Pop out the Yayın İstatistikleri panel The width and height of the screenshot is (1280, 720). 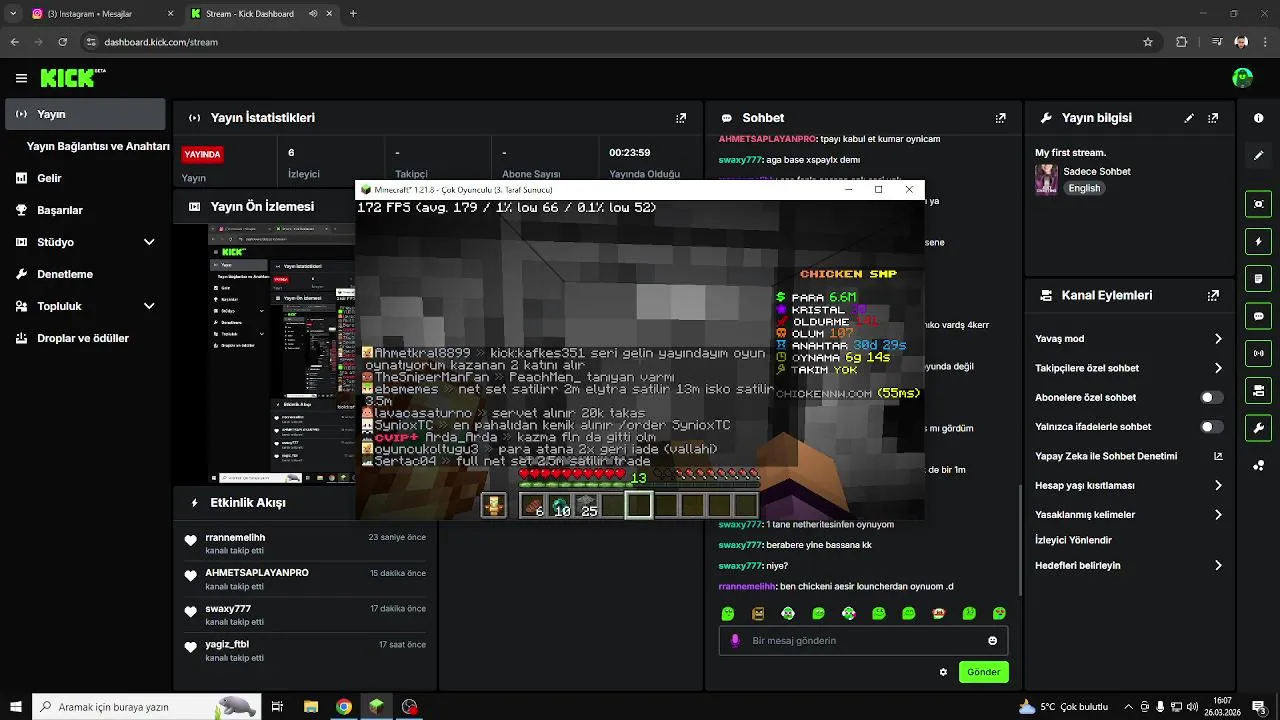pyautogui.click(x=681, y=118)
